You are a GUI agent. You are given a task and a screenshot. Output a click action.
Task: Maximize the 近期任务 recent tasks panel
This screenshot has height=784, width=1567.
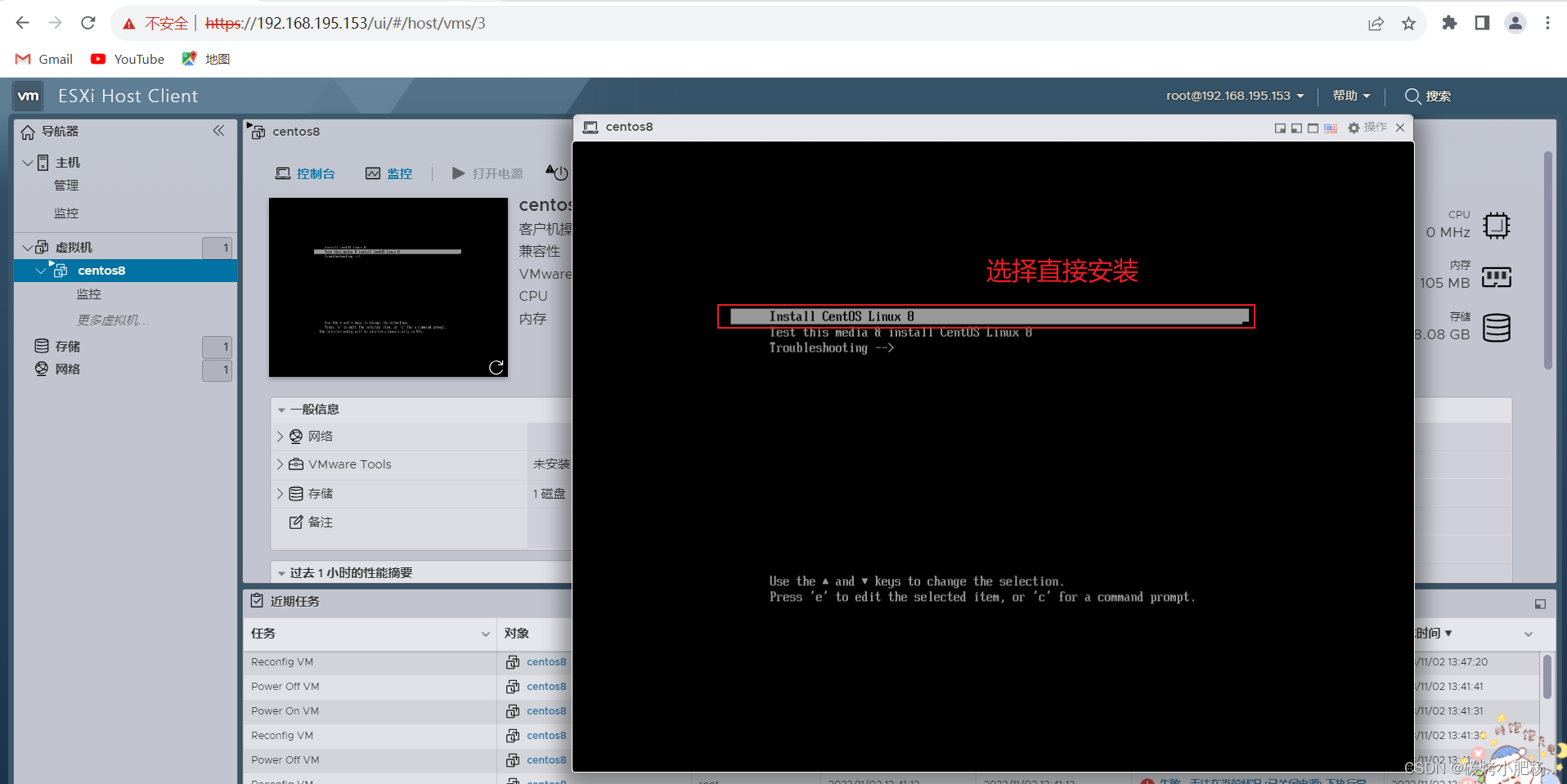pos(1540,604)
